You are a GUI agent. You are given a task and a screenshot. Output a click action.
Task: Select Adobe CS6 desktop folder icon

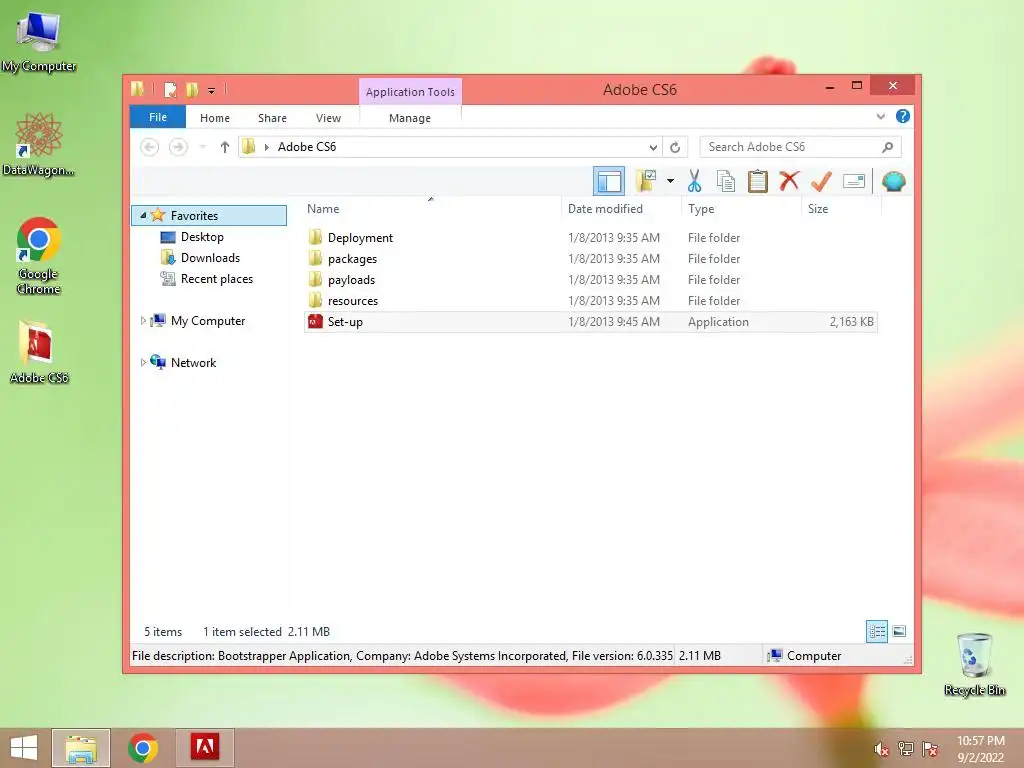click(39, 351)
